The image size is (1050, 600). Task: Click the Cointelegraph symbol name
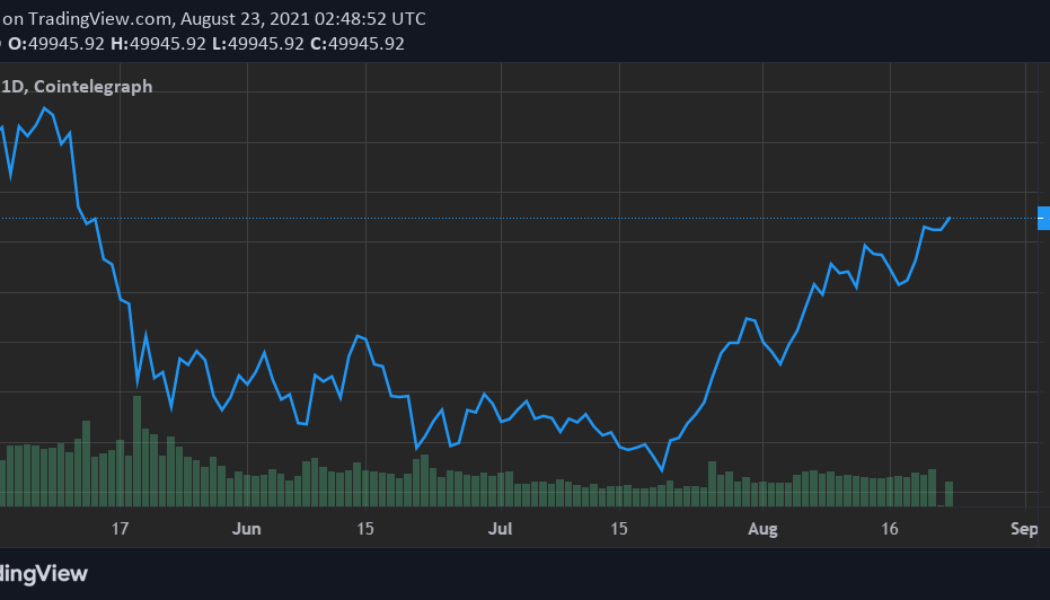pos(94,86)
